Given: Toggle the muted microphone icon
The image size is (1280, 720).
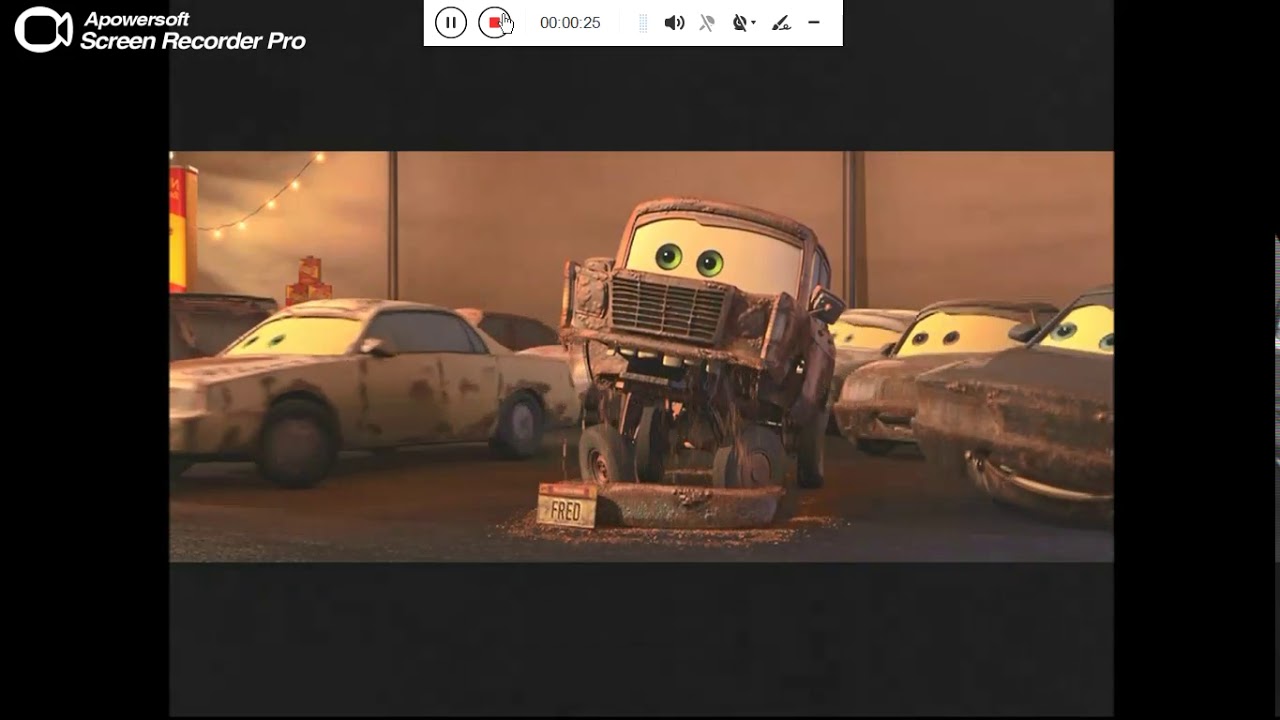Looking at the screenshot, I should tap(707, 22).
